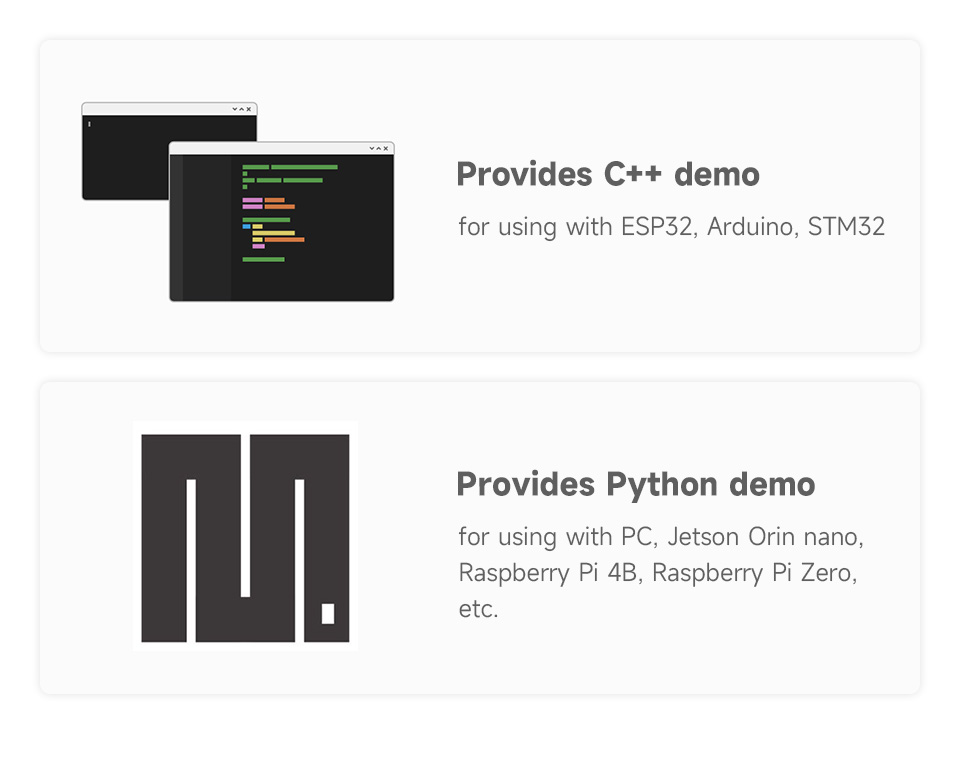Click the "Raspberry Pi 4B, Raspberry Pi Zero" line

pyautogui.click(x=657, y=573)
